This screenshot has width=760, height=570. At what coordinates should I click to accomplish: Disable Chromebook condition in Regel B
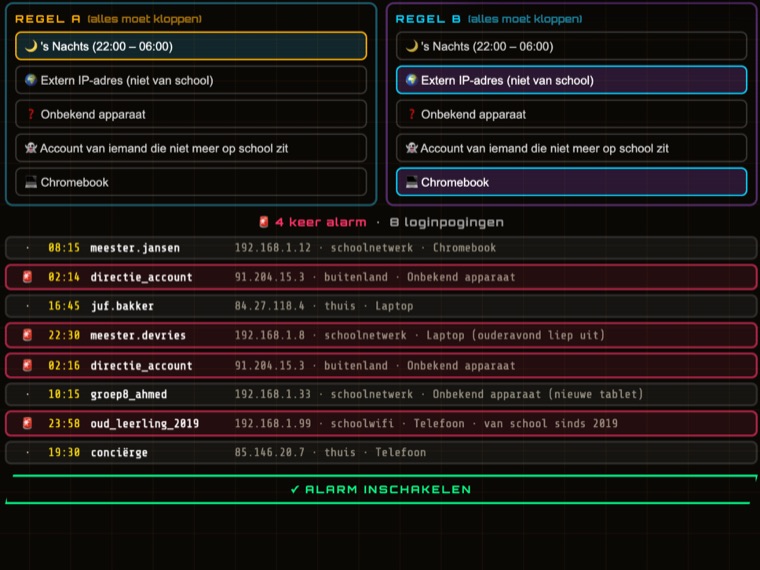571,182
